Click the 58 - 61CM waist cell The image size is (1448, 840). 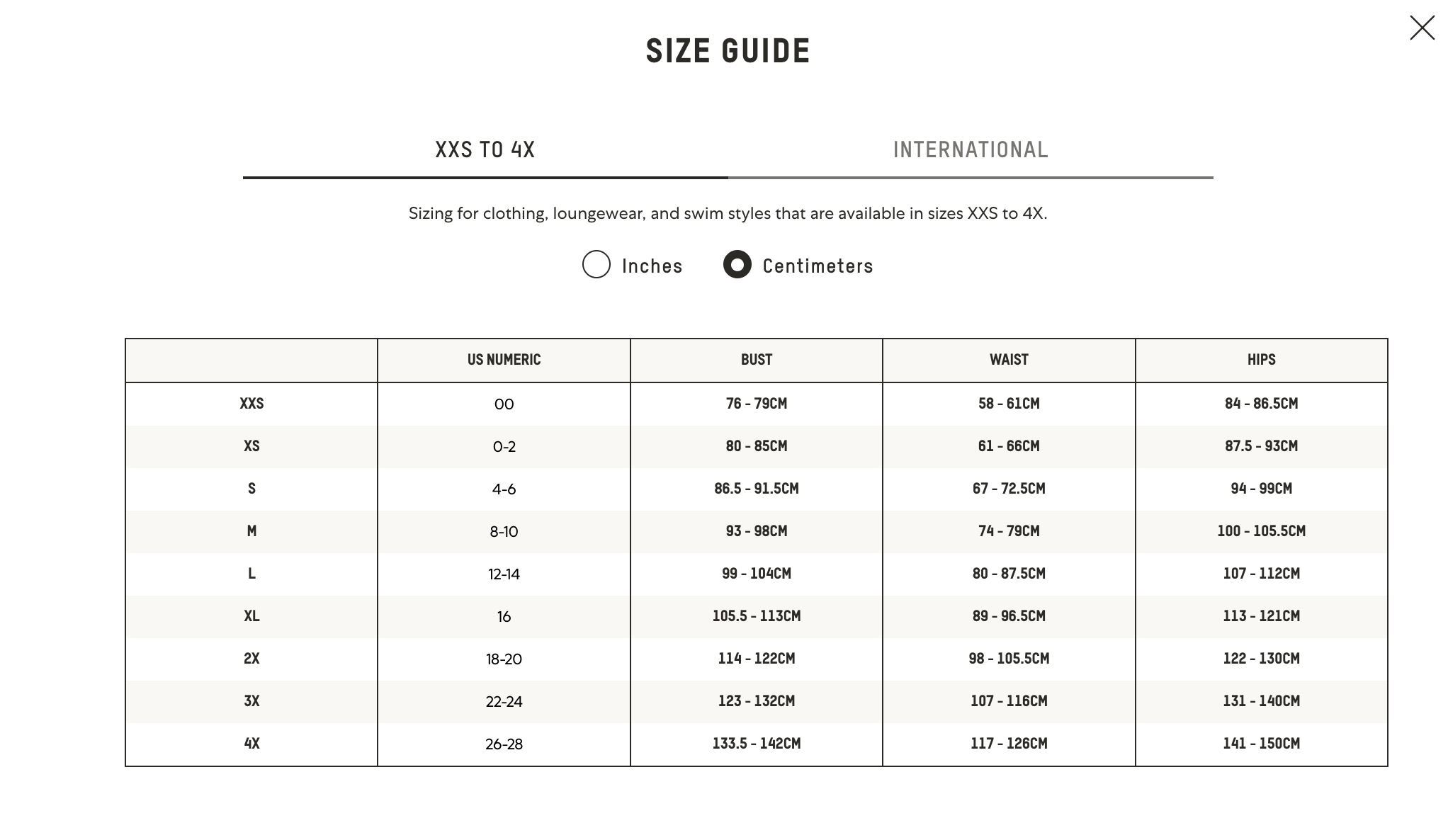1008,404
